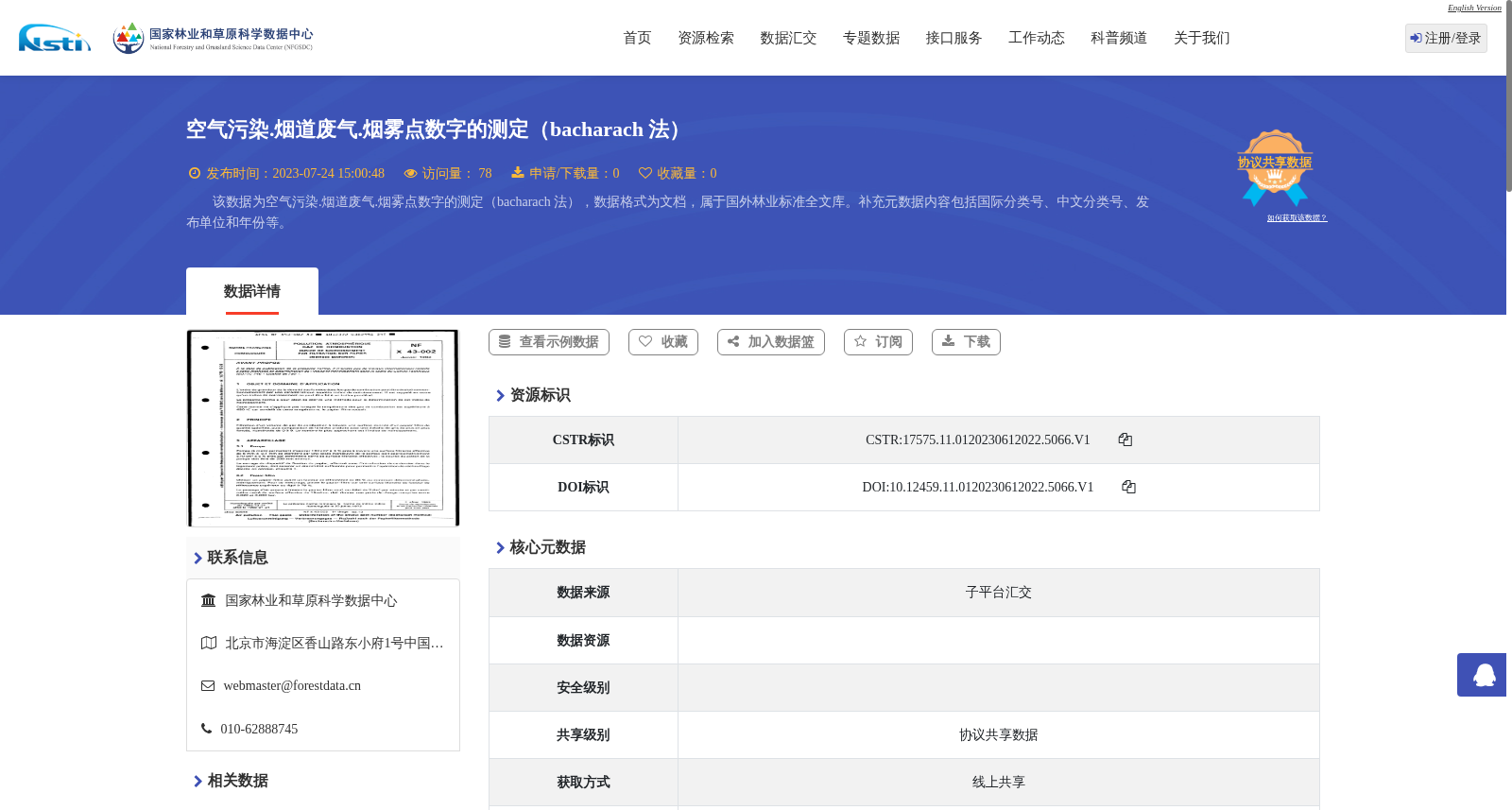Select the 数据详情 tab
Image resolution: width=1512 pixels, height=810 pixels.
click(x=252, y=291)
